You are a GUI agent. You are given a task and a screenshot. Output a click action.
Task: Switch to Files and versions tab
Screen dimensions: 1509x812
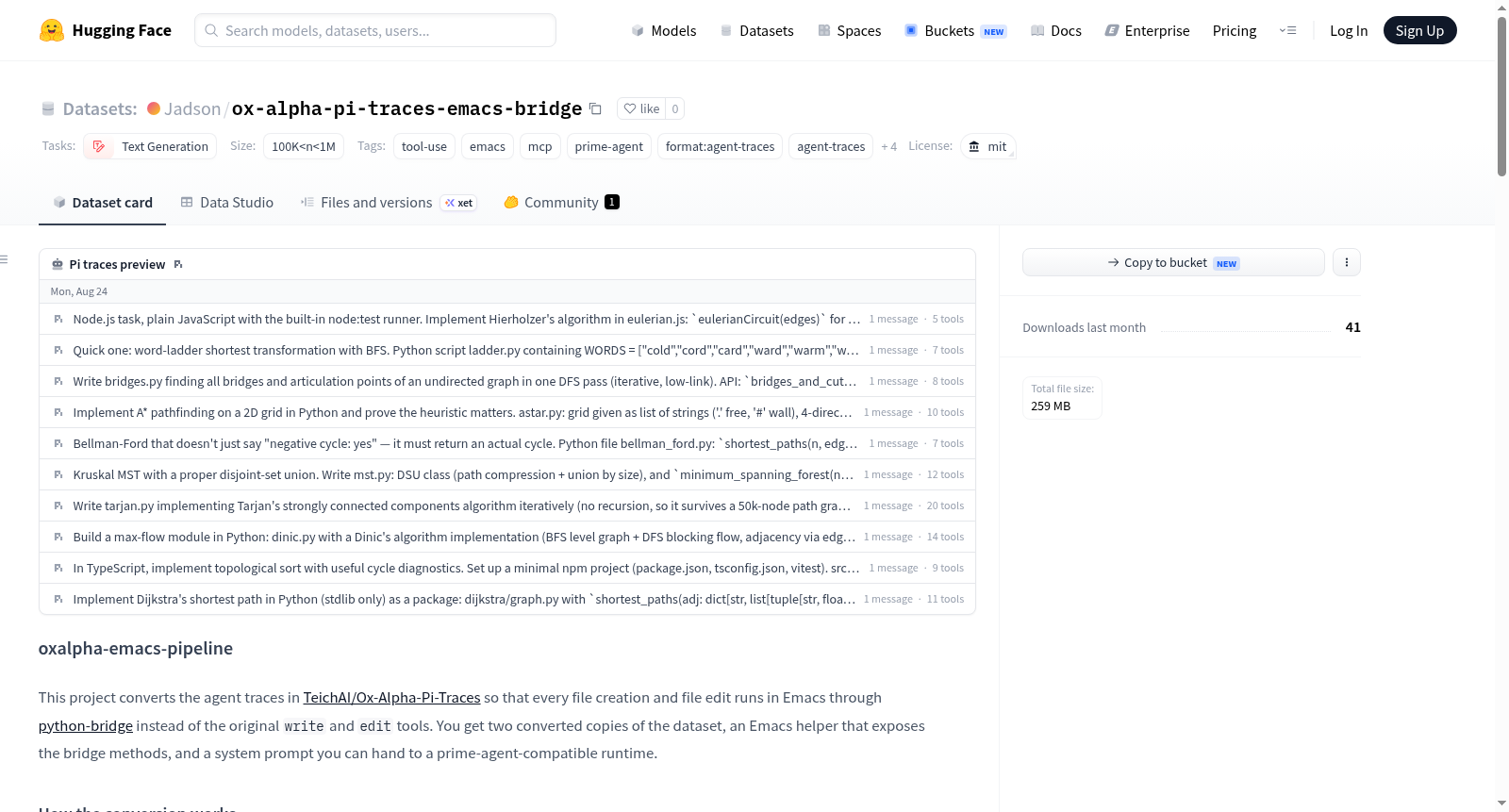(389, 203)
